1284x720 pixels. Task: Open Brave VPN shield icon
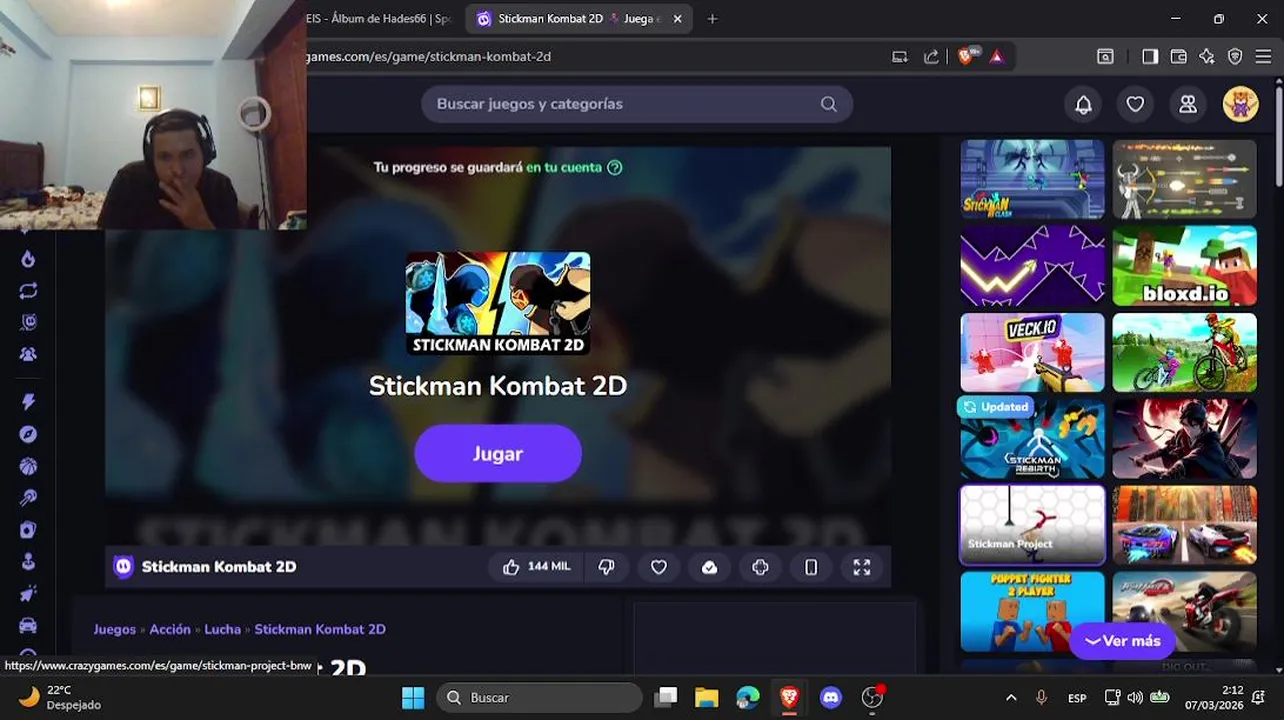tap(1235, 57)
